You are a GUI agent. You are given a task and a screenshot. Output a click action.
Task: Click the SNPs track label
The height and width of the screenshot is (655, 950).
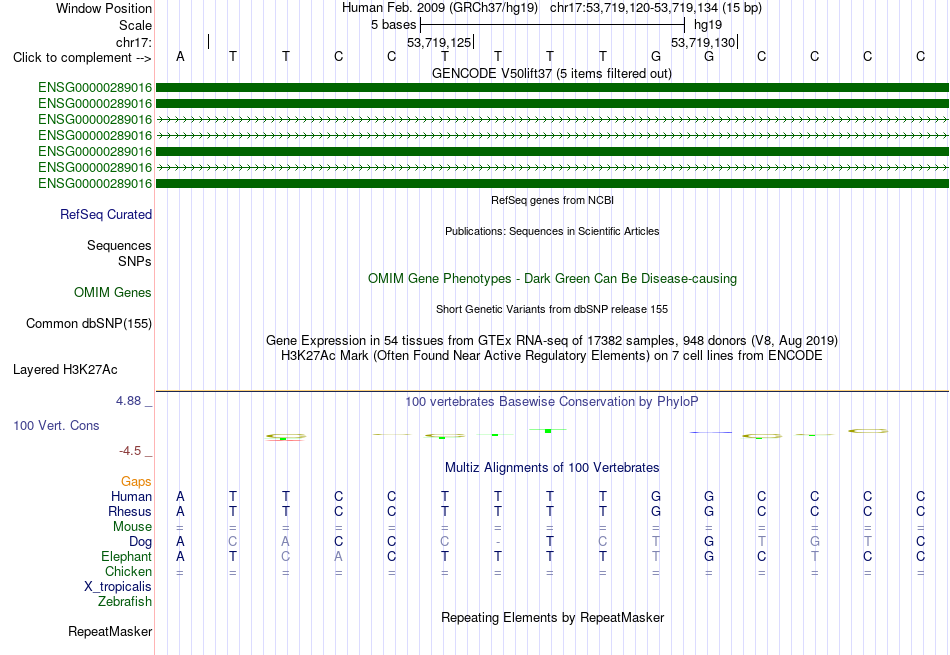[135, 261]
